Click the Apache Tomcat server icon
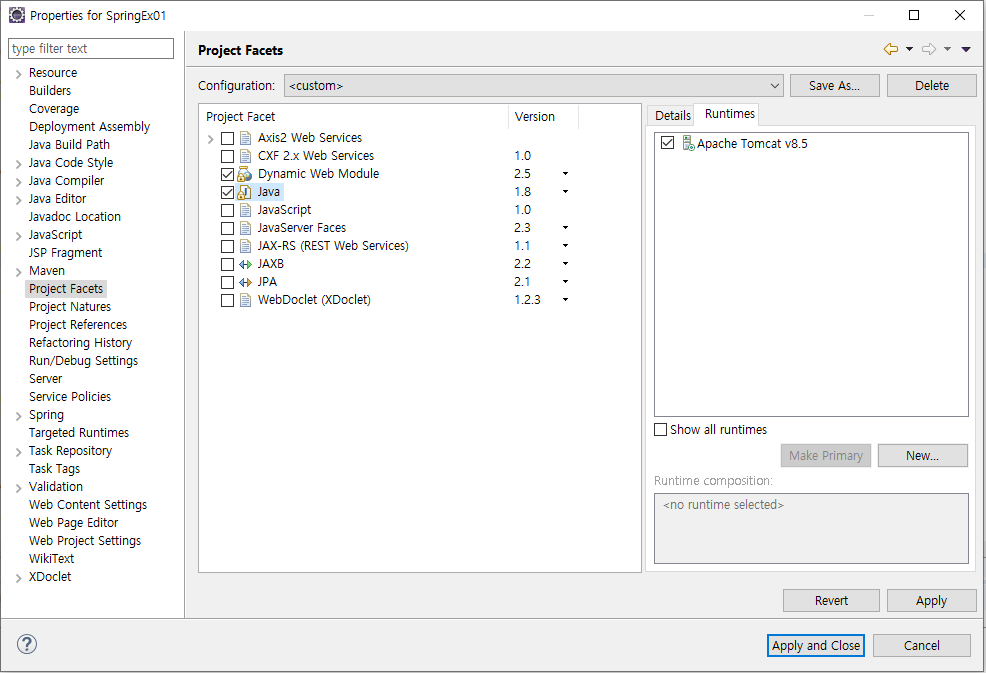The width and height of the screenshot is (986, 673). pos(689,143)
